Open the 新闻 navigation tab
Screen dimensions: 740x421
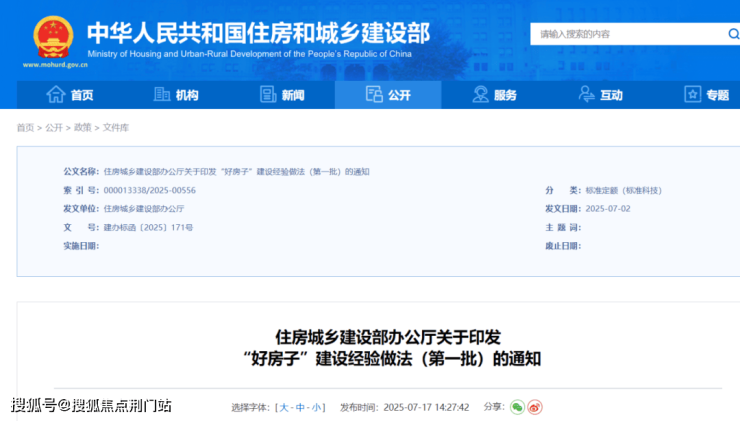282,95
